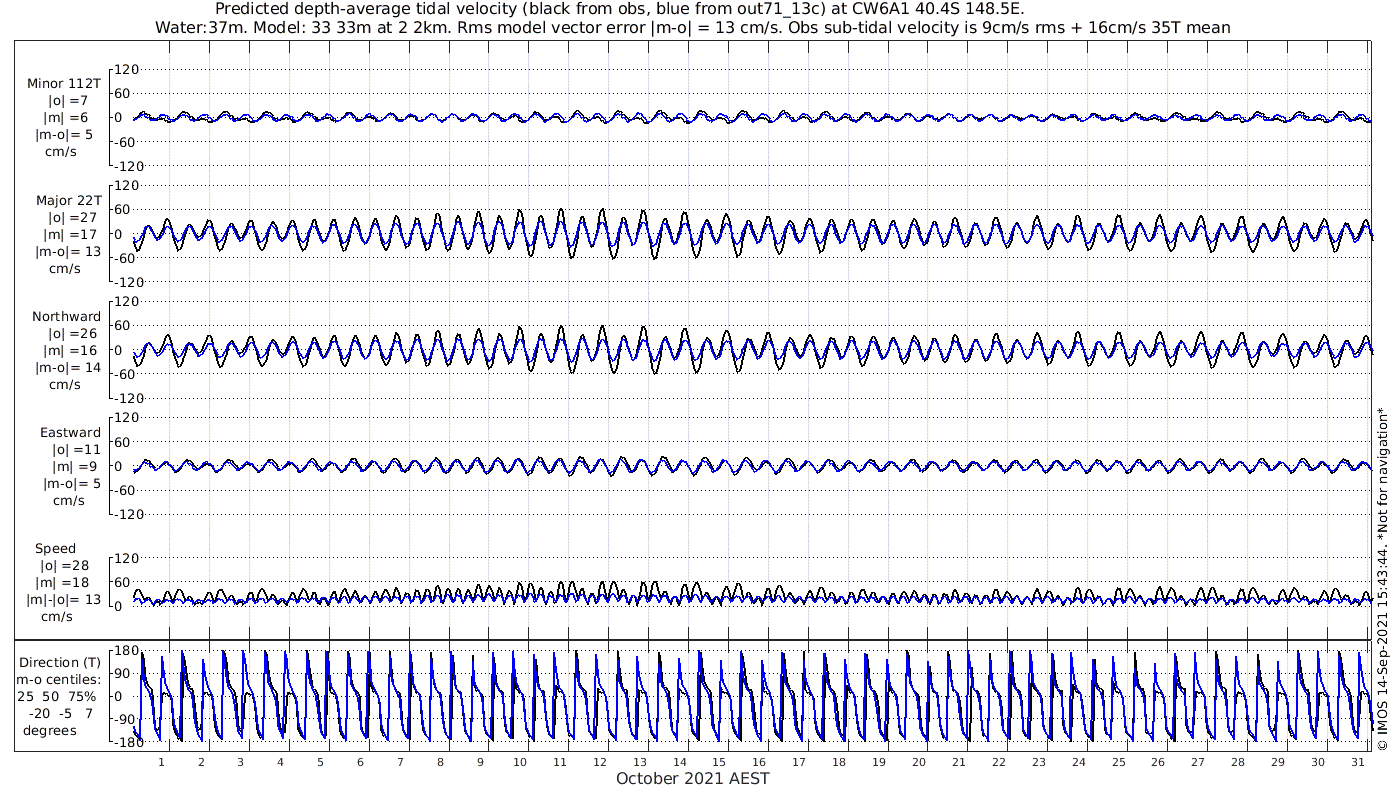Click day '25' on the October date axis
The height and width of the screenshot is (800, 1400).
click(1118, 761)
